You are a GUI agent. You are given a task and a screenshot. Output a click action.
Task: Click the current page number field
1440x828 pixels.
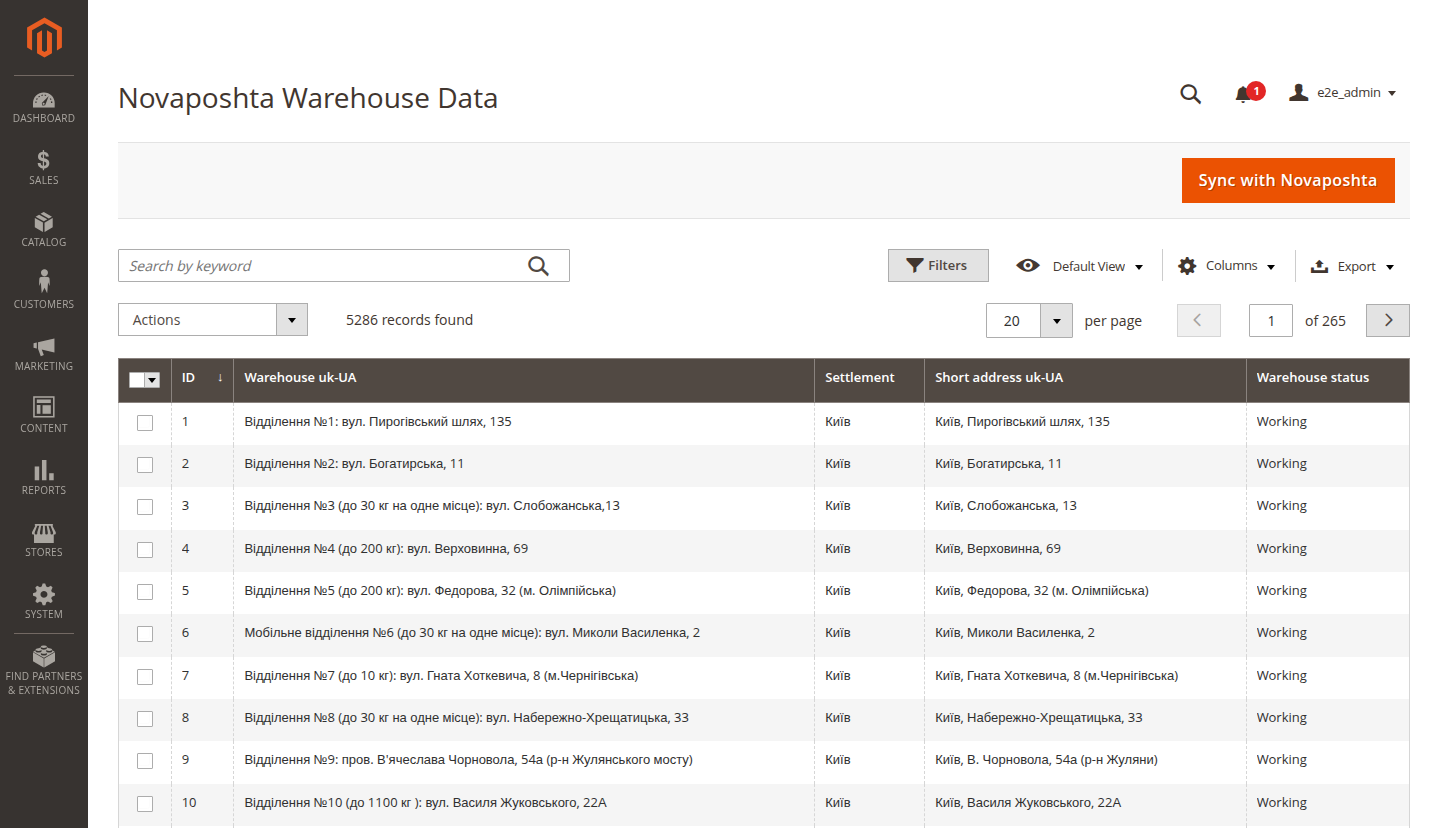click(x=1271, y=321)
